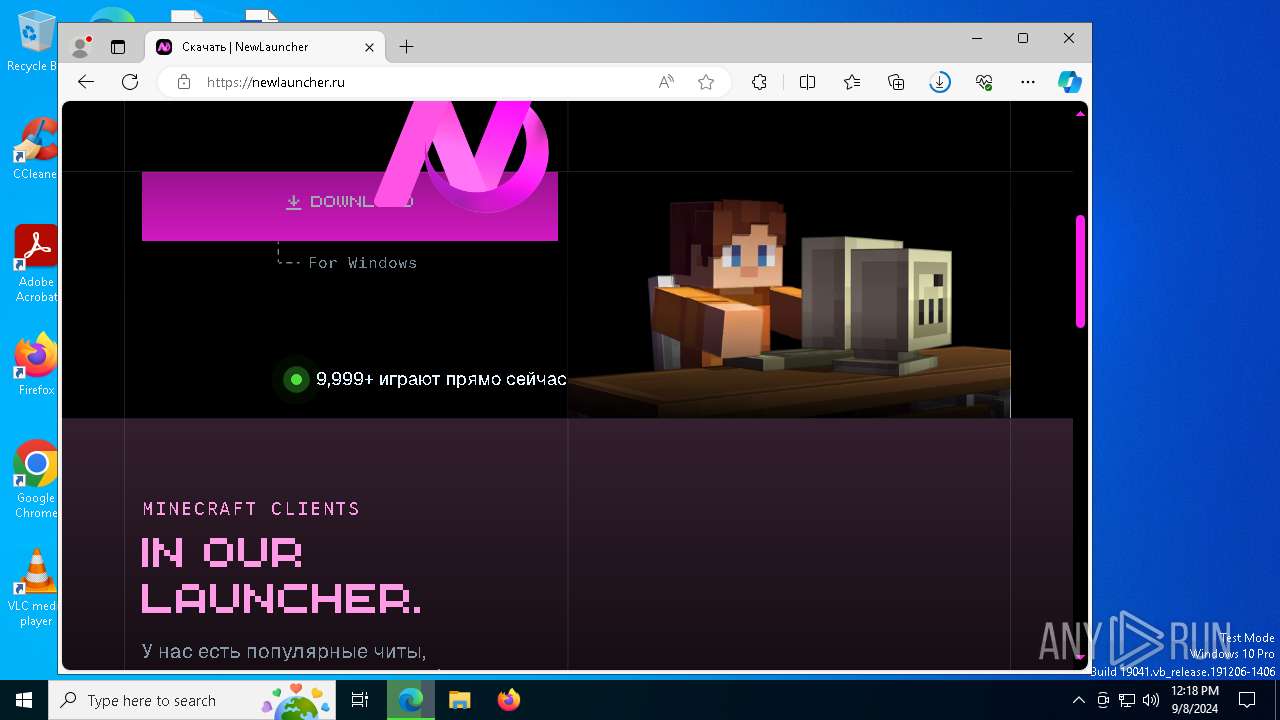This screenshot has height=720, width=1280.
Task: Open the volume tray icon
Action: tap(1150, 700)
